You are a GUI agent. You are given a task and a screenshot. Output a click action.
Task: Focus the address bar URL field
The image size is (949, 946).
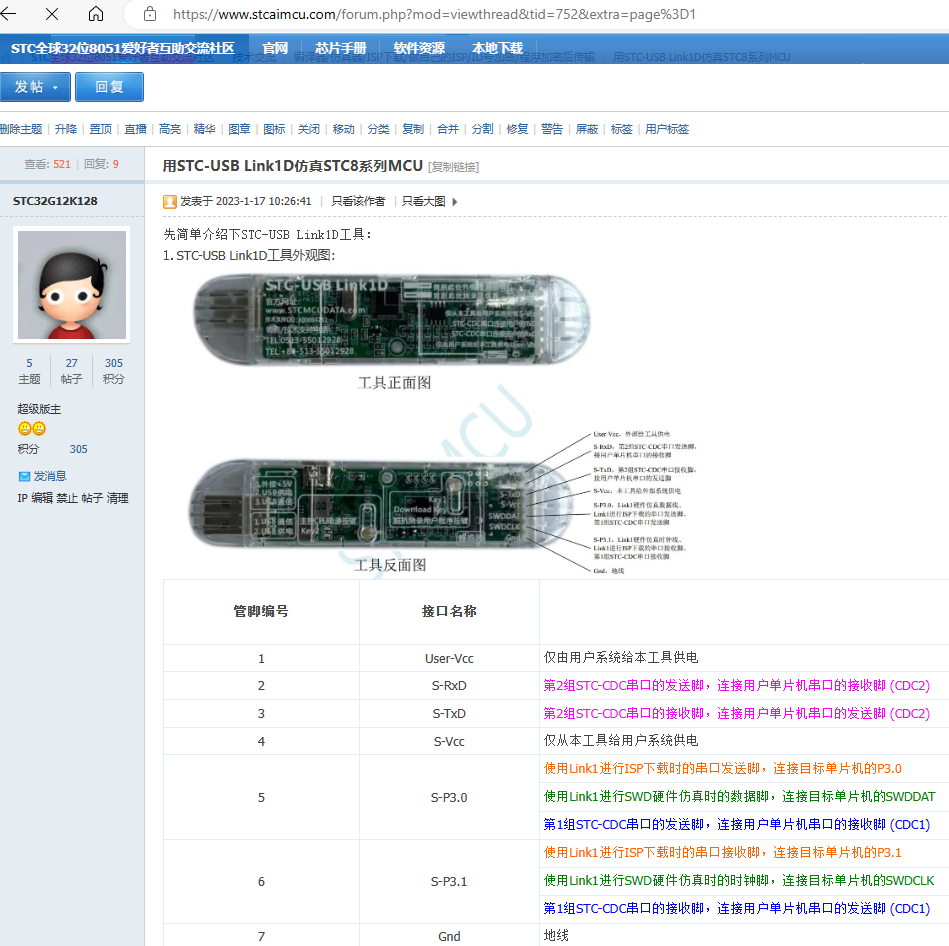click(435, 14)
